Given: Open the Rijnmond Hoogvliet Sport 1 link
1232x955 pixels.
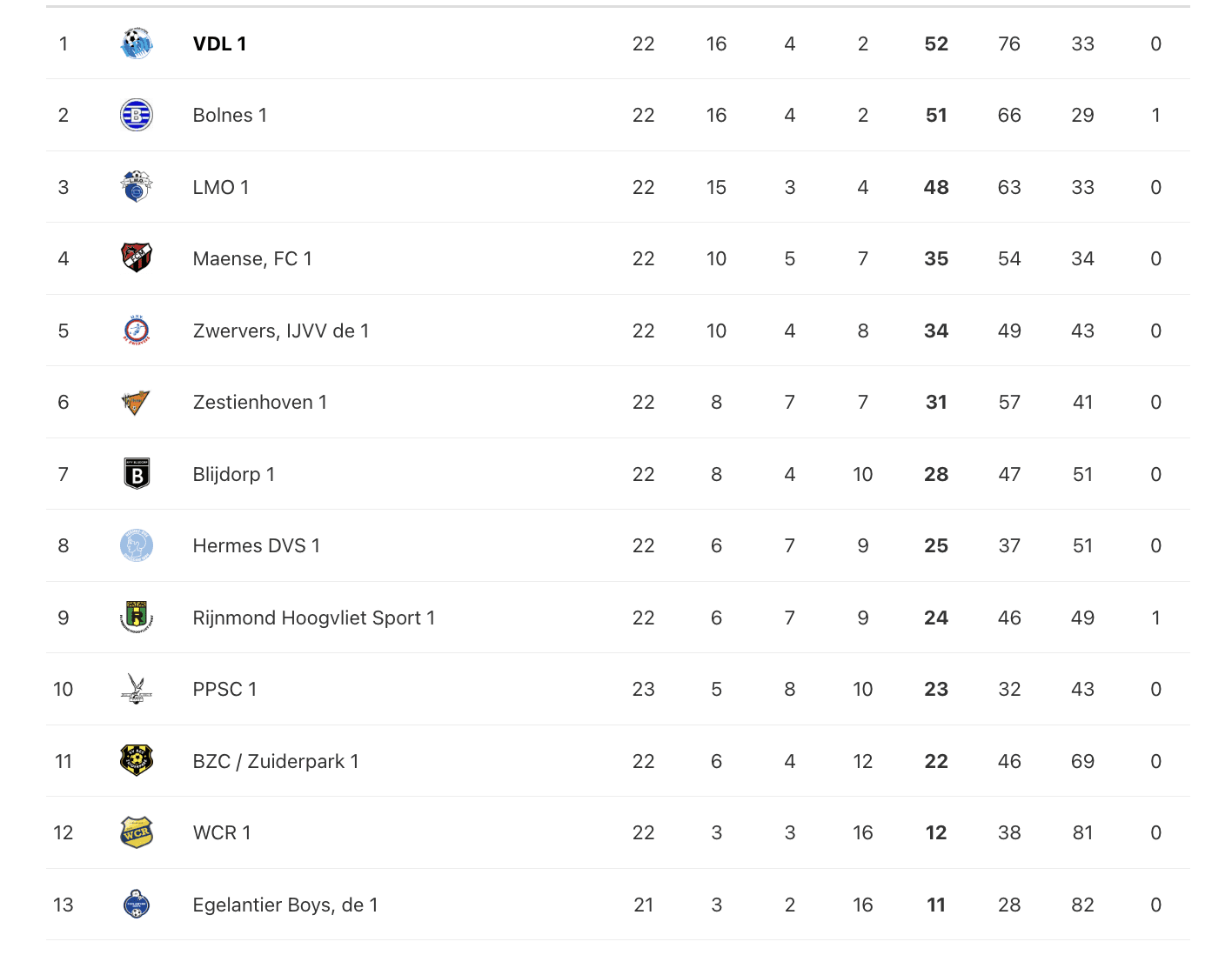Looking at the screenshot, I should click(x=314, y=618).
